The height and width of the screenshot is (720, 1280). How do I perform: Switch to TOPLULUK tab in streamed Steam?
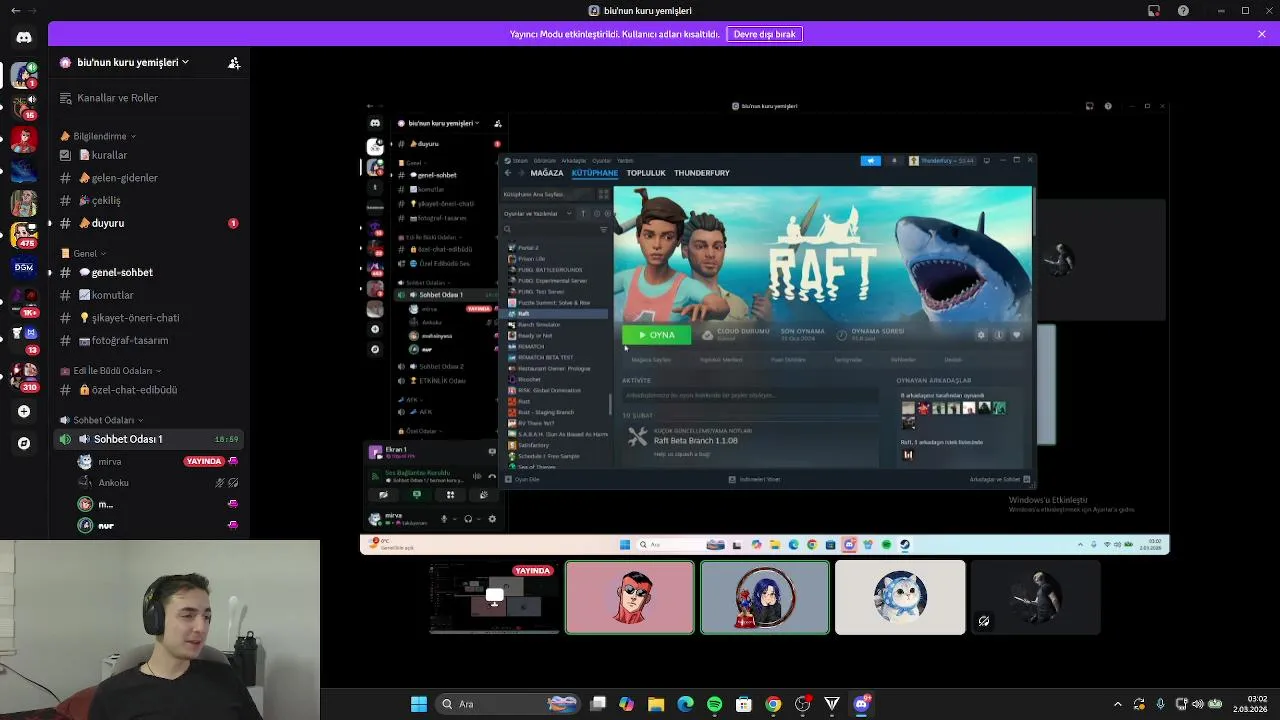646,173
